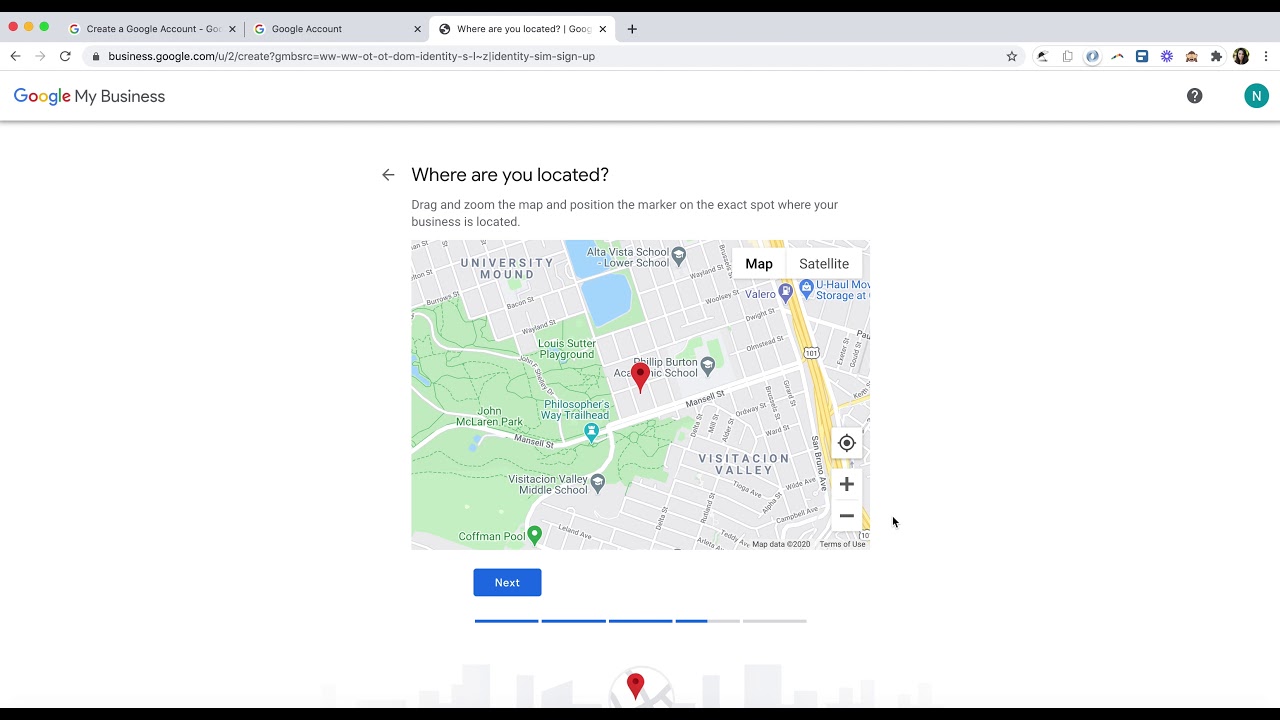1280x720 pixels.
Task: Switch to Create a Google Account tab
Action: pyautogui.click(x=153, y=29)
